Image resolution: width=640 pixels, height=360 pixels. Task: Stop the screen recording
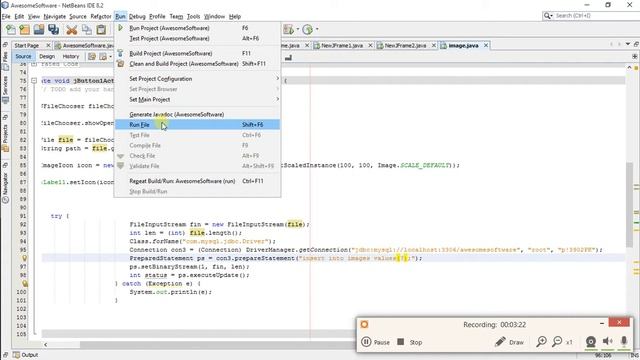pyautogui.click(x=410, y=342)
